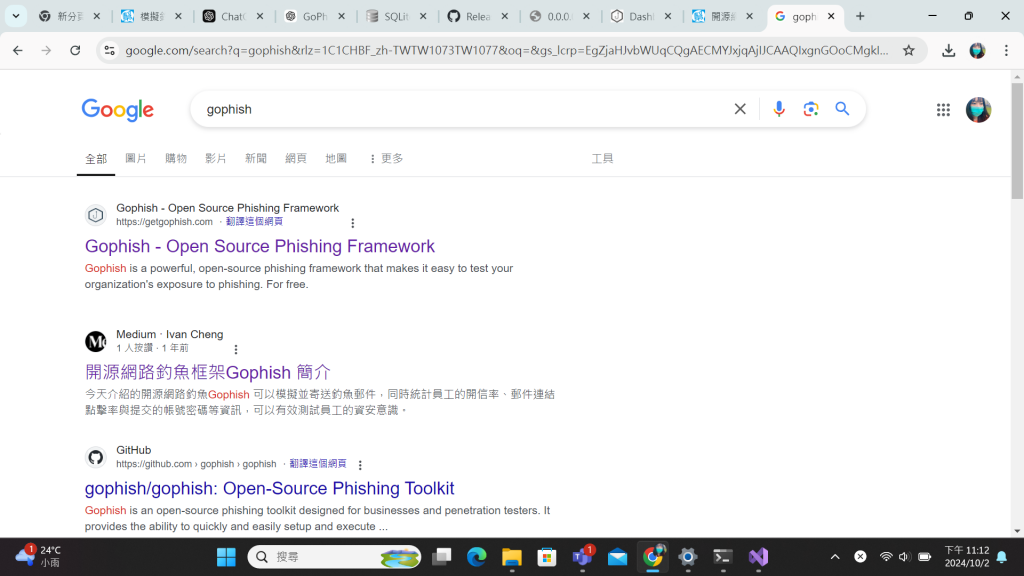Open gophish/gophish Open-Source Phishing Toolkit link

269,488
